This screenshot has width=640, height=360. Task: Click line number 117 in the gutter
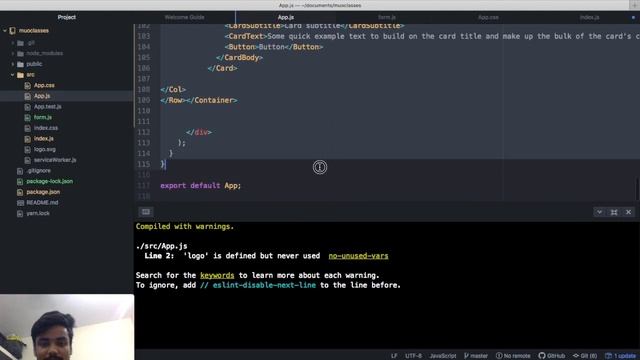(x=143, y=185)
